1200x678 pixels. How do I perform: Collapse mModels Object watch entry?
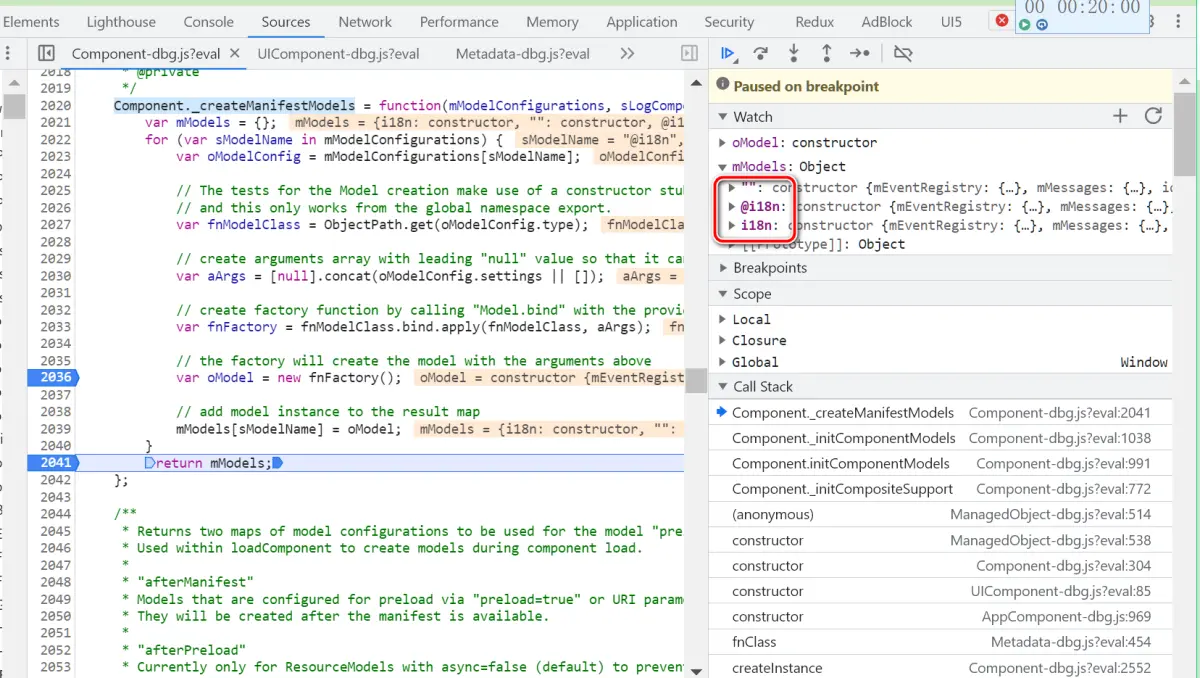[x=723, y=167]
